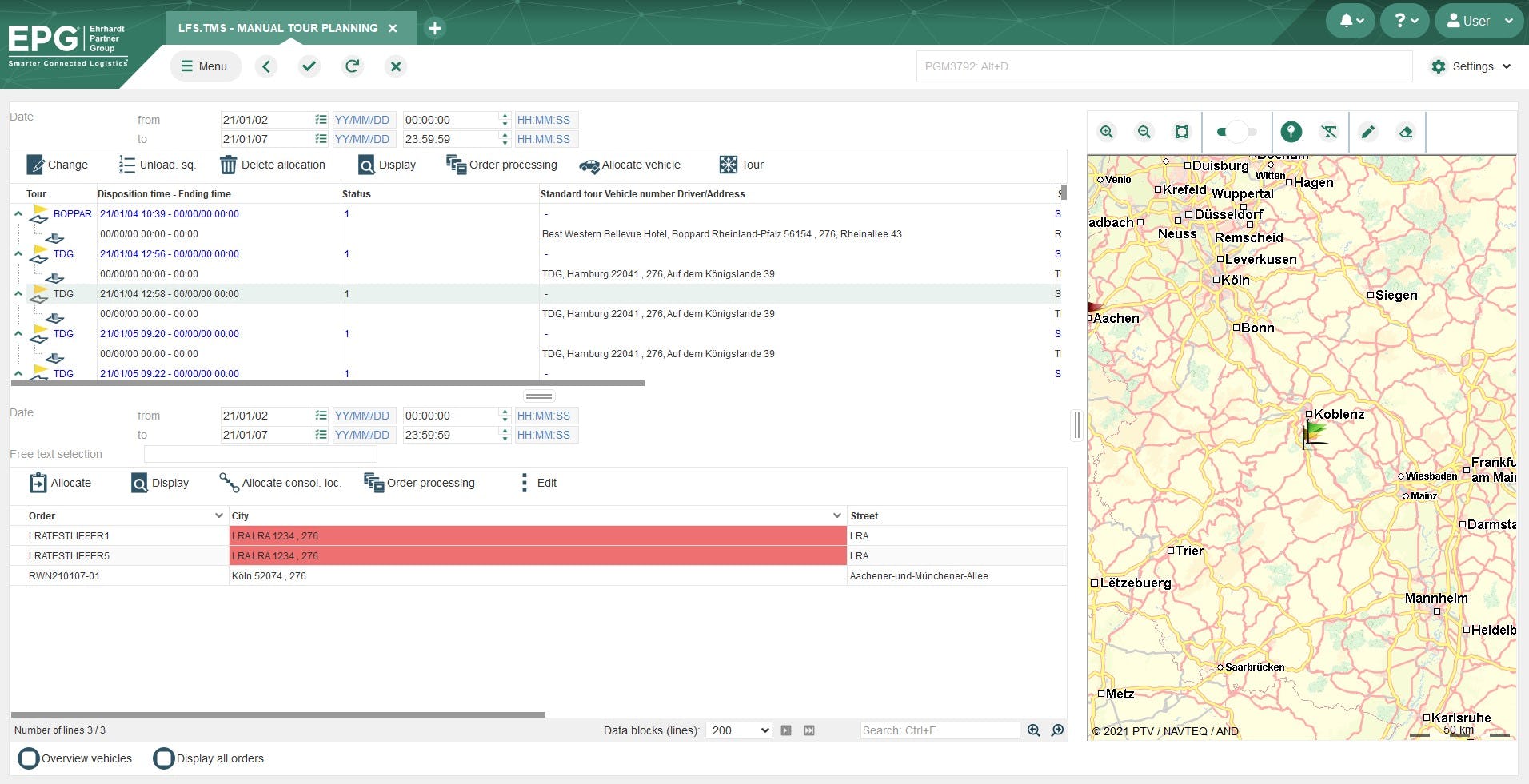Screen dimensions: 1529x784
Task: Click the Allocate vehicle icon
Action: pos(589,165)
